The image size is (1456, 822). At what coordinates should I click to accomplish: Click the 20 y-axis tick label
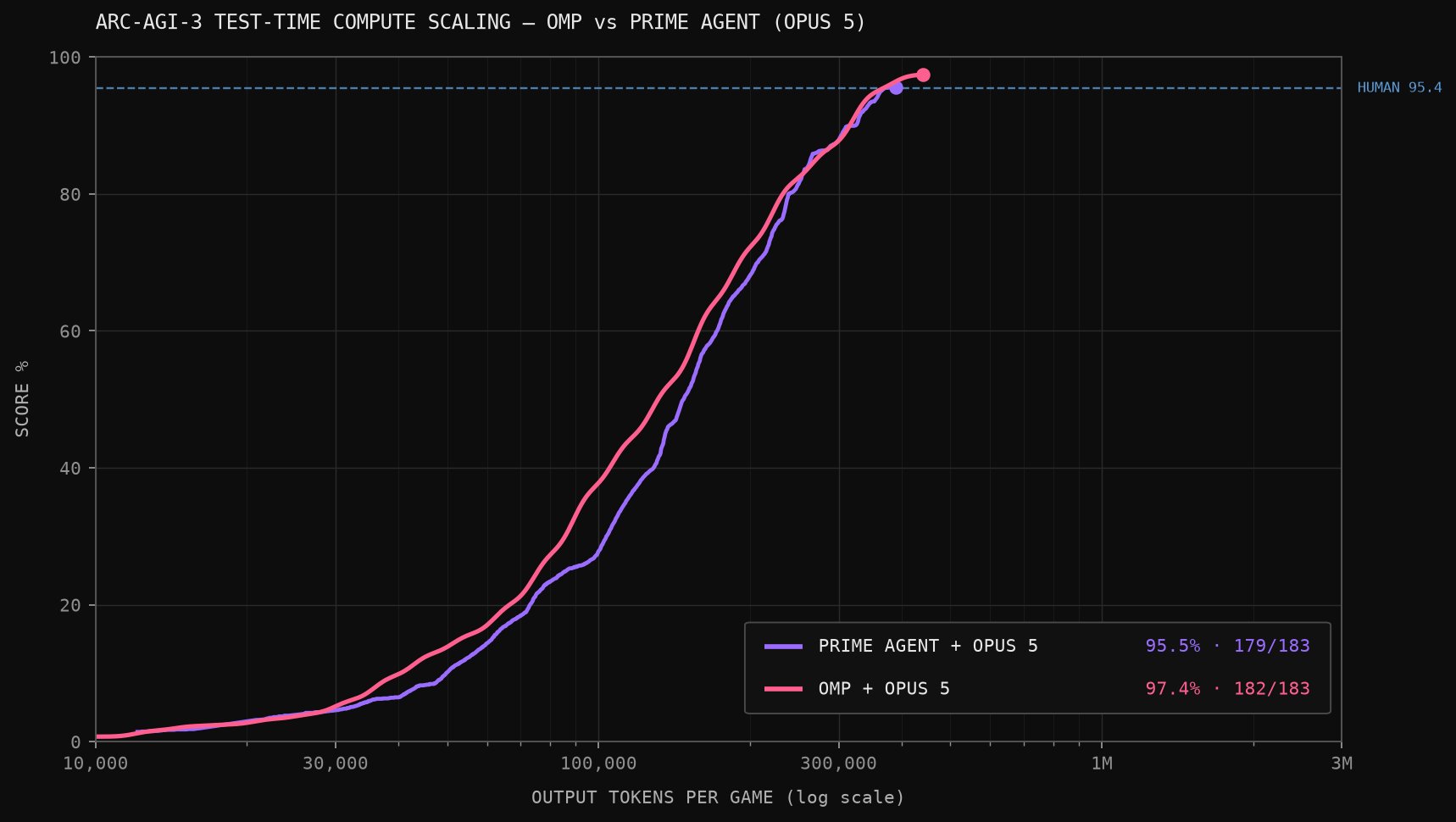click(71, 605)
